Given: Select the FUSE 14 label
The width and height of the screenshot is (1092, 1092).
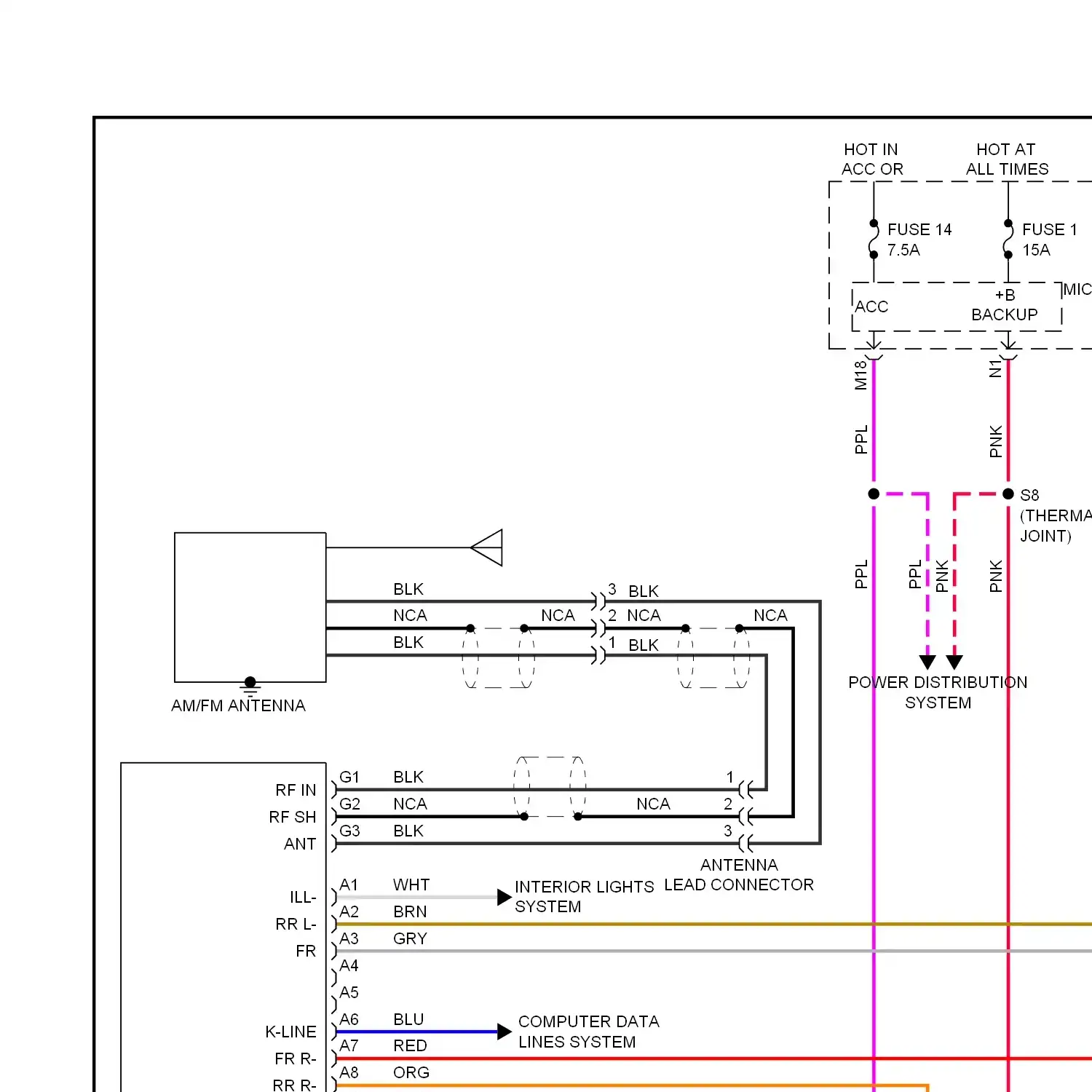Looking at the screenshot, I should click(919, 229).
